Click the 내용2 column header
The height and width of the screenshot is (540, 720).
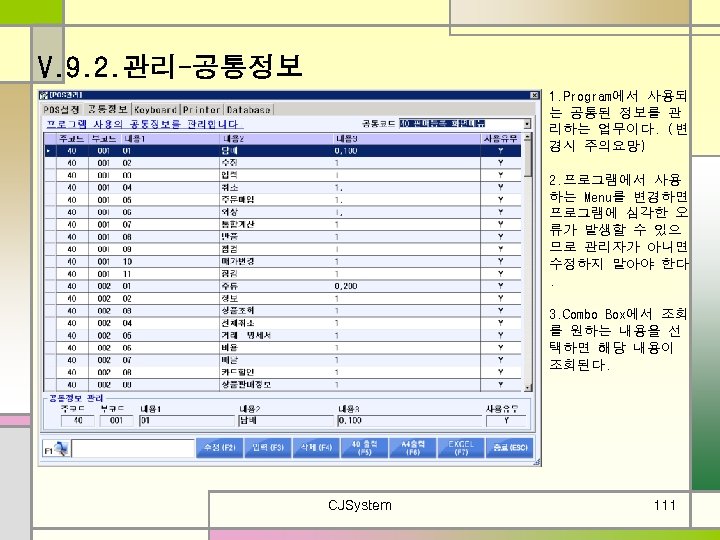(277, 139)
